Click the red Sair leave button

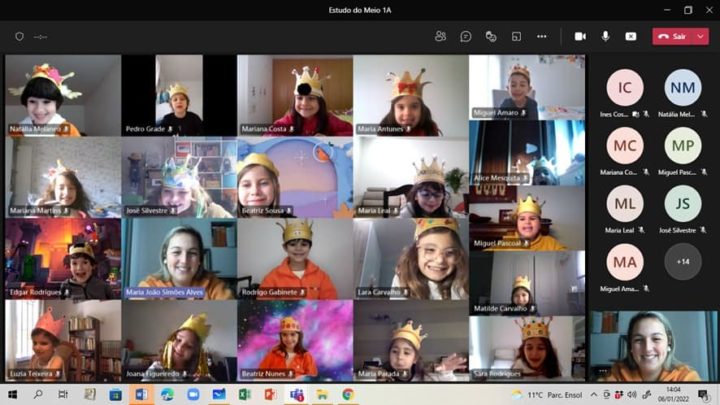pyautogui.click(x=673, y=36)
